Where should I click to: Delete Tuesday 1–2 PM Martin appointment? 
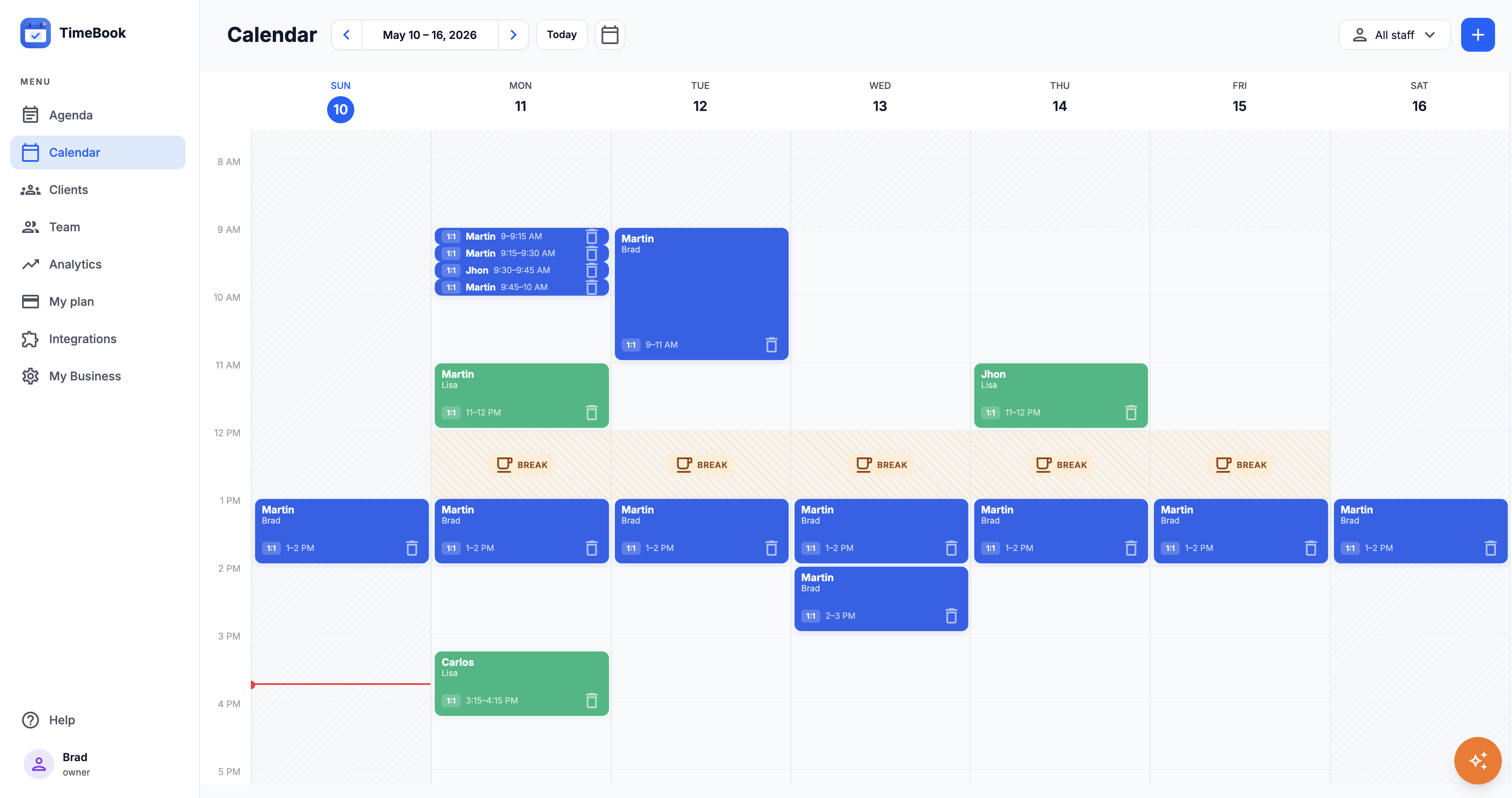[771, 548]
